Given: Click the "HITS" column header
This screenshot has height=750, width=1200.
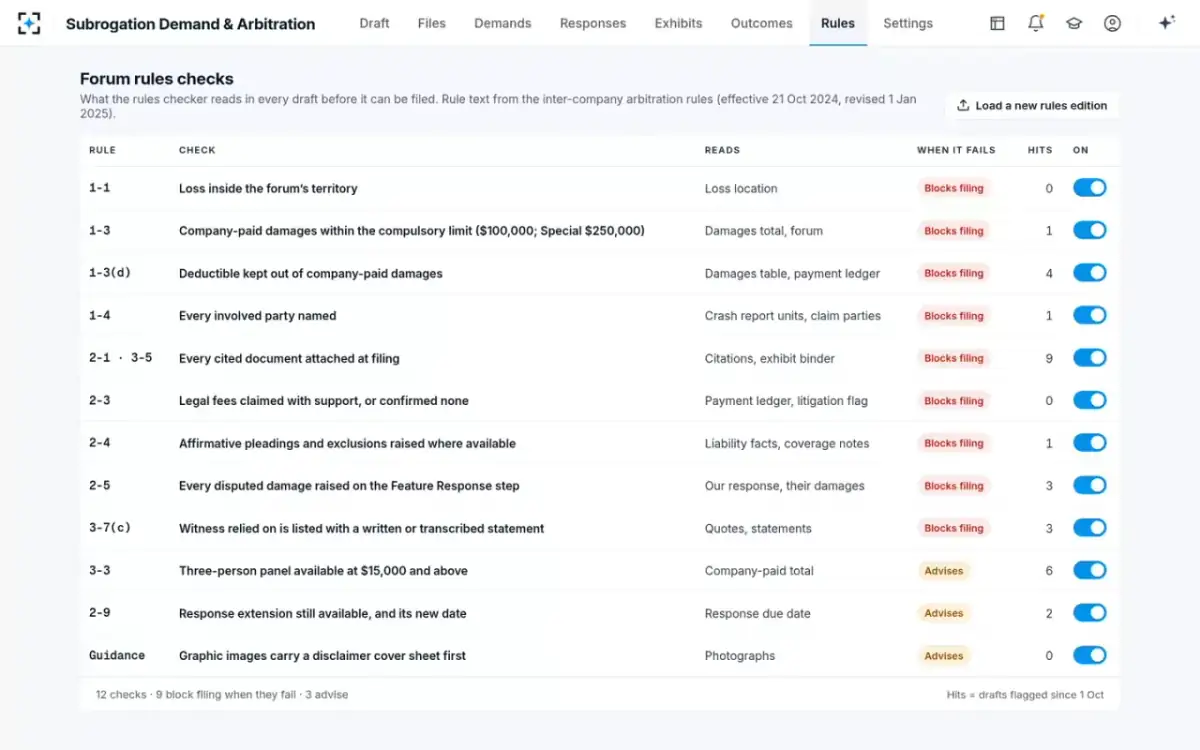Looking at the screenshot, I should (x=1040, y=150).
